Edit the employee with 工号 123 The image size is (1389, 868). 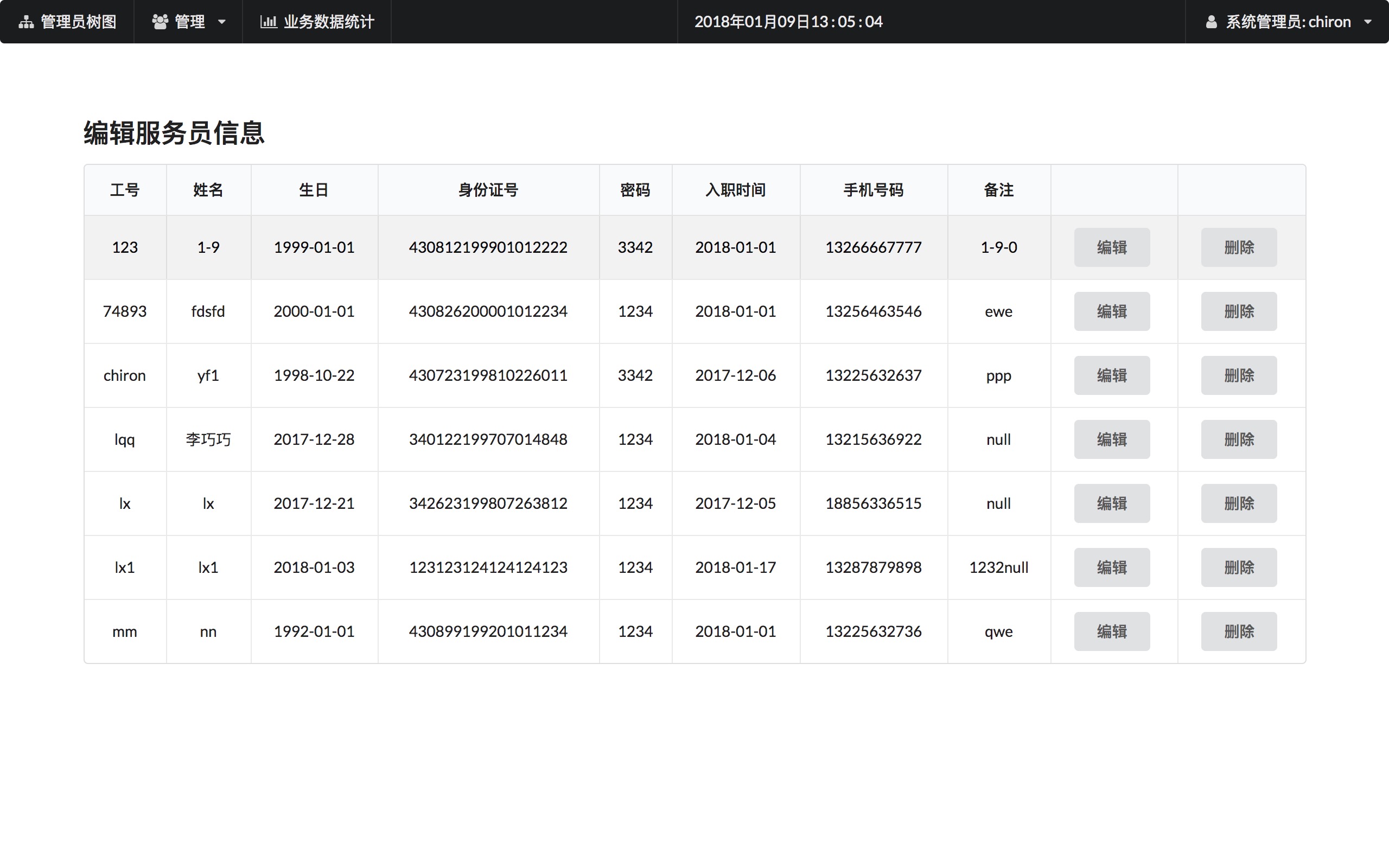(1111, 247)
